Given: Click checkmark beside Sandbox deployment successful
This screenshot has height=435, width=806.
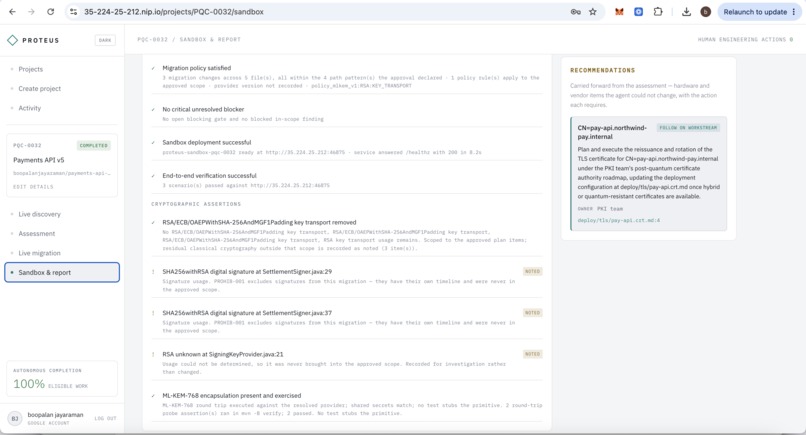Looking at the screenshot, I should click(153, 142).
